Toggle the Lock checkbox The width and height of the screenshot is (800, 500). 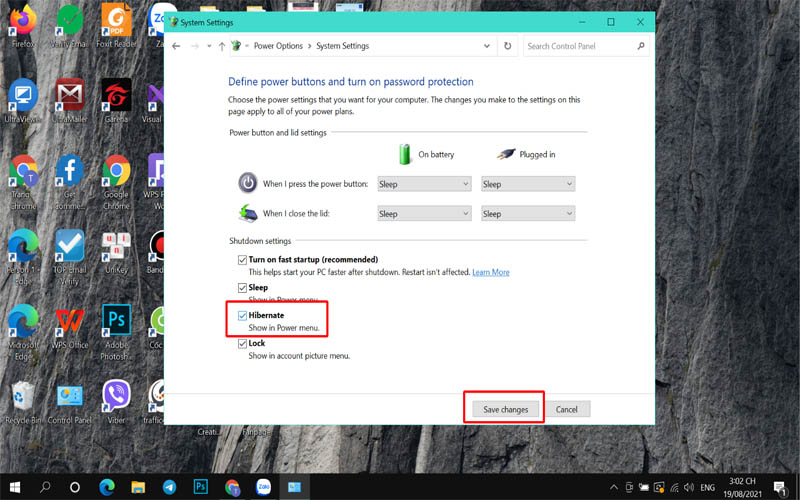242,343
